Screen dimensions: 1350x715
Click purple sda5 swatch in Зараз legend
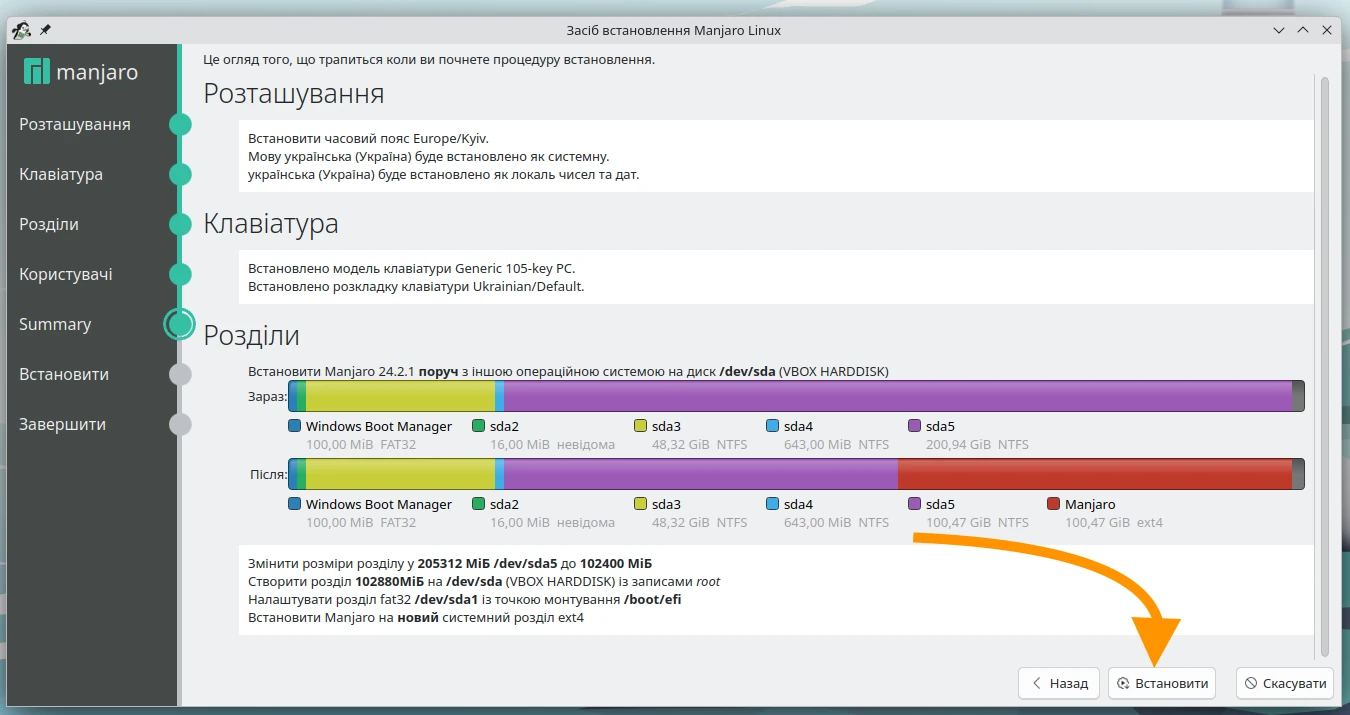(914, 426)
